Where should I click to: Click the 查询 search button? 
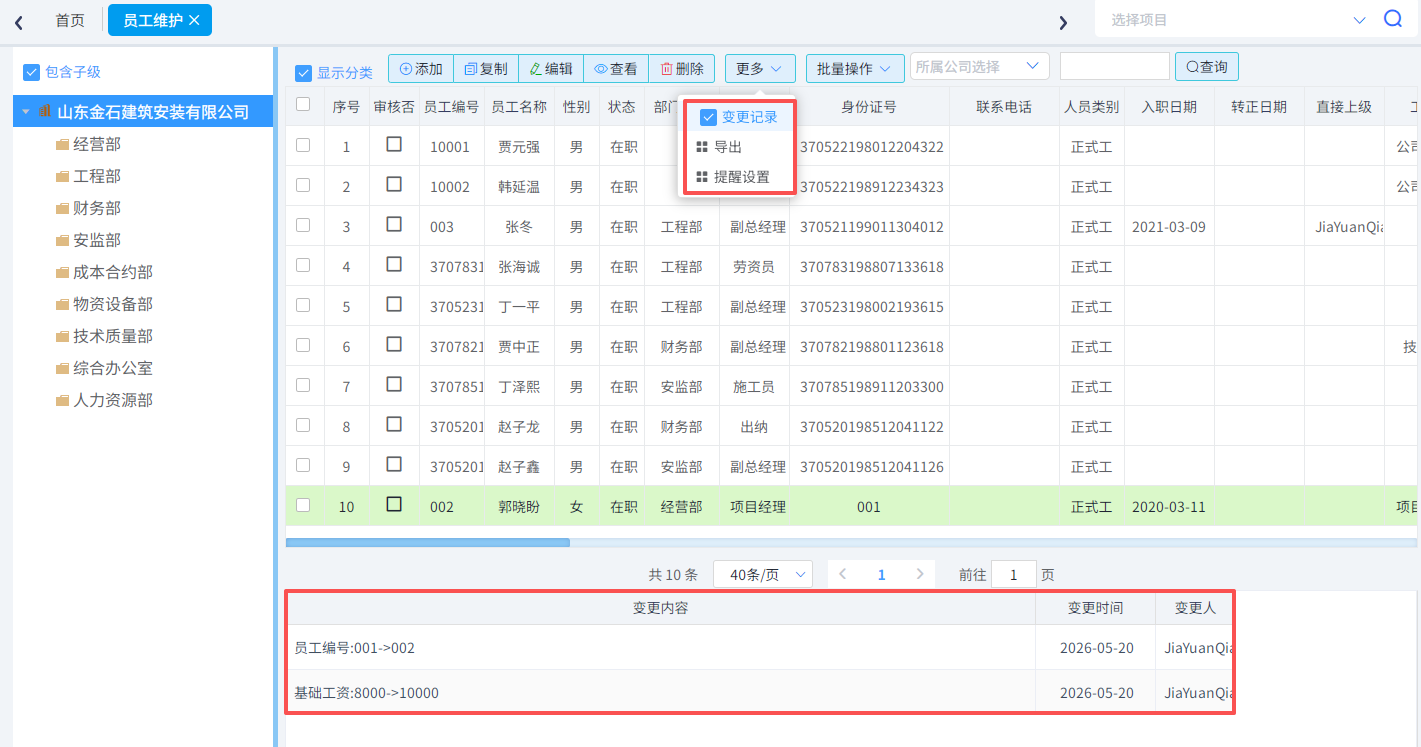click(1207, 66)
